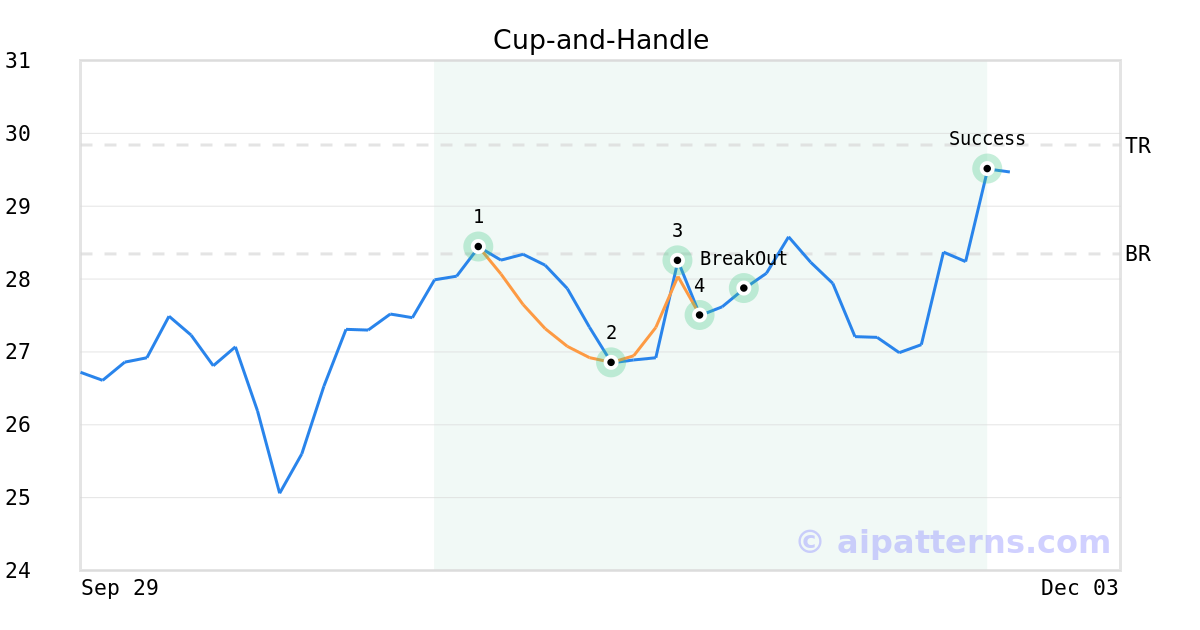Click the Success text label
The width and height of the screenshot is (1200, 630).
point(987,139)
